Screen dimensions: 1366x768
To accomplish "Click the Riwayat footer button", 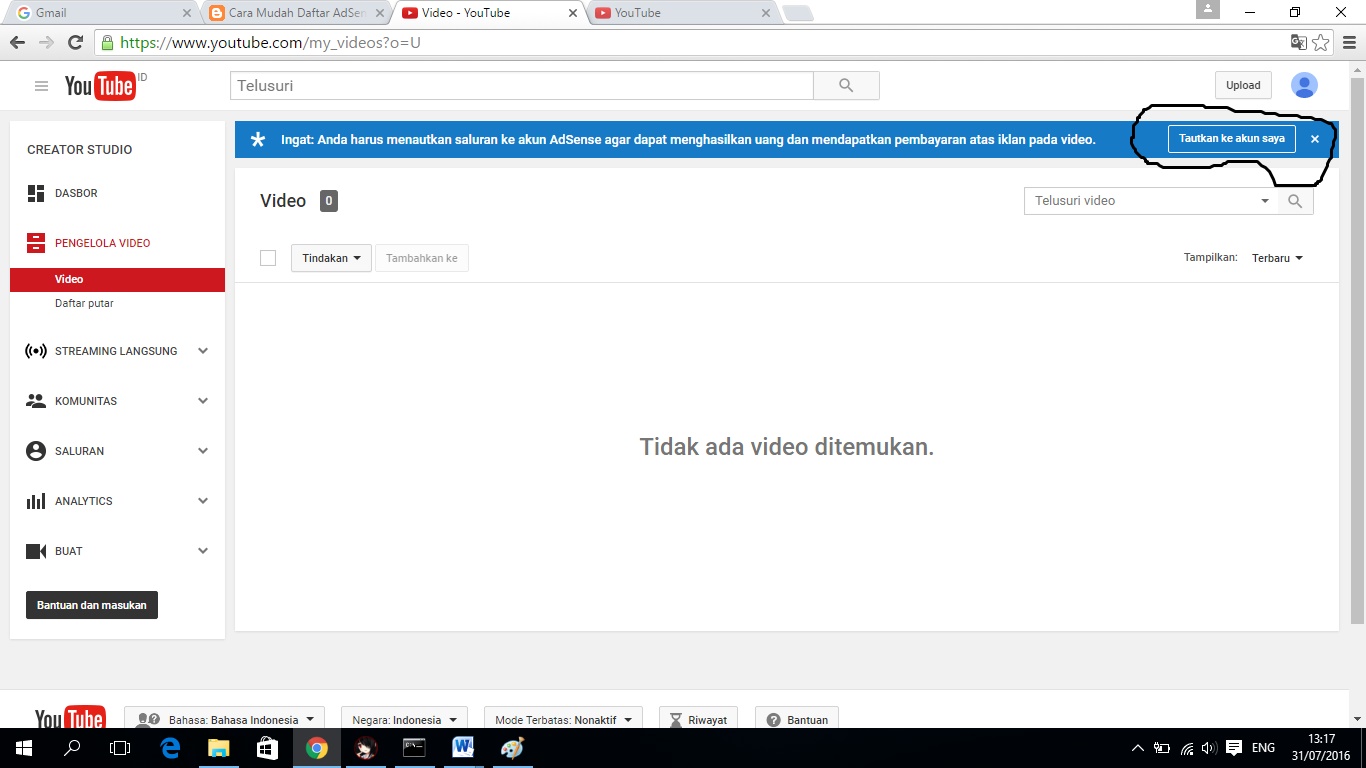I will coord(699,719).
